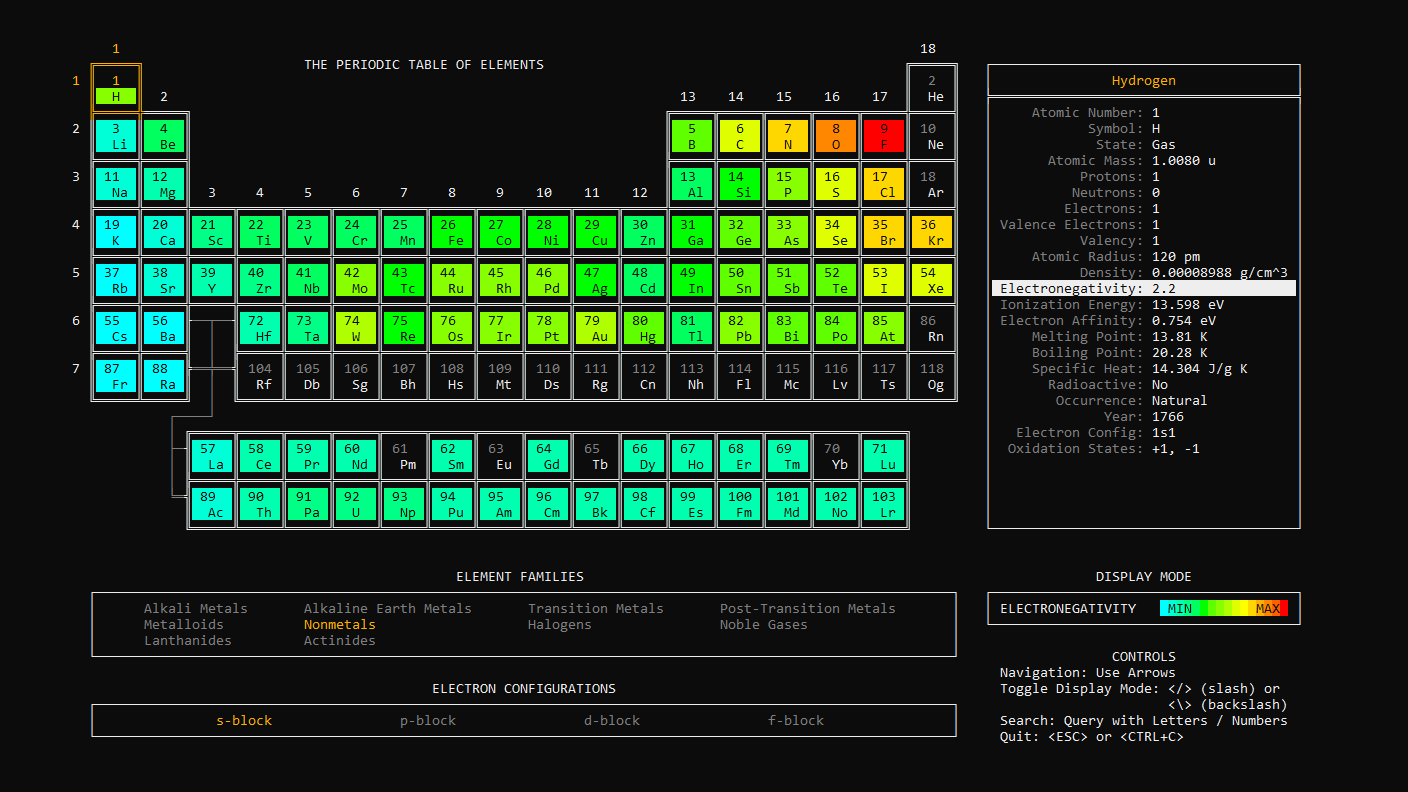Switch to the p-block configuration tab

(x=427, y=720)
